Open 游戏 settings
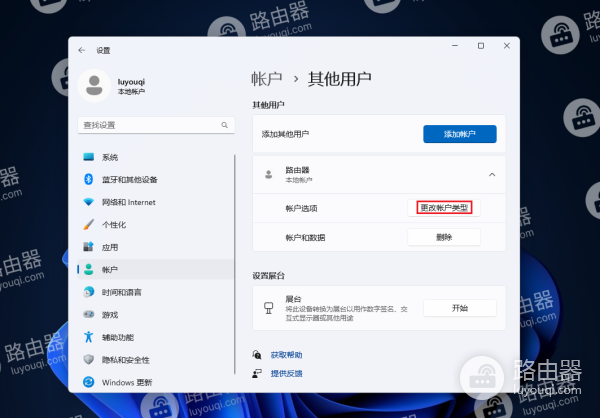The width and height of the screenshot is (600, 418). [156, 314]
